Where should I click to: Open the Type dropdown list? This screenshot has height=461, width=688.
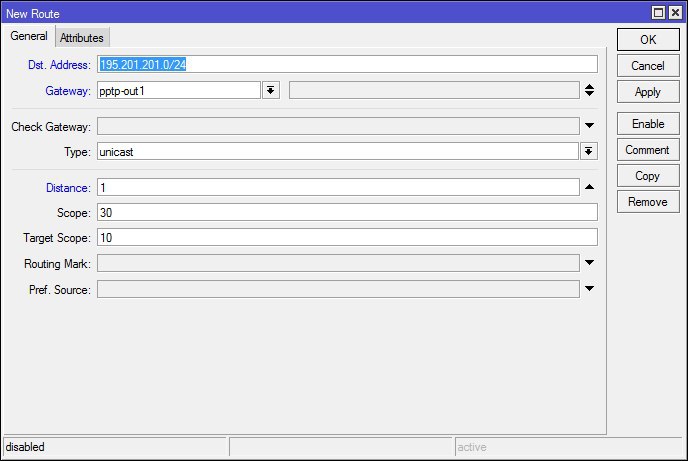pyautogui.click(x=588, y=152)
